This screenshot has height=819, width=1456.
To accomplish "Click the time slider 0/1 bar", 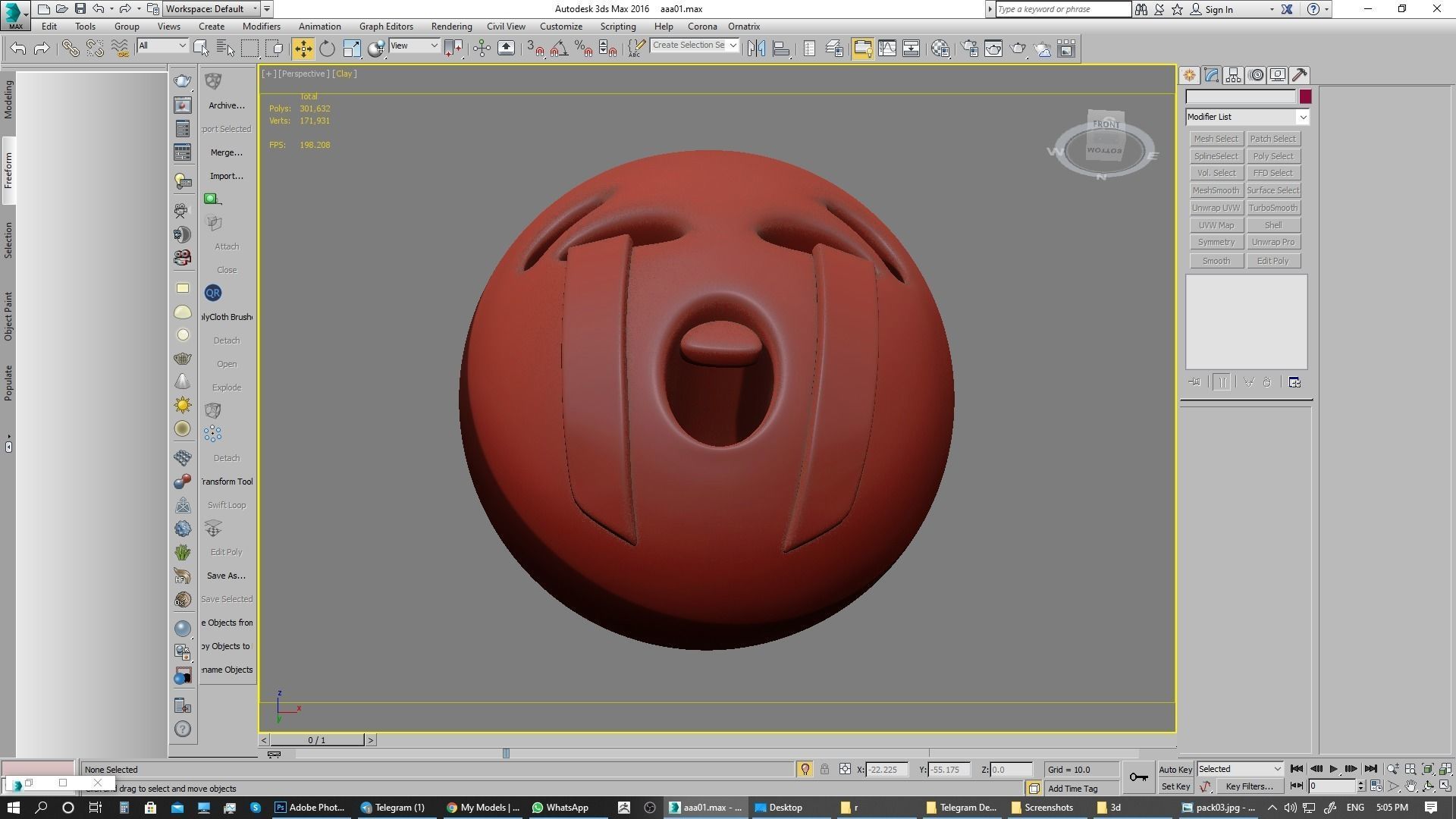I will [317, 740].
